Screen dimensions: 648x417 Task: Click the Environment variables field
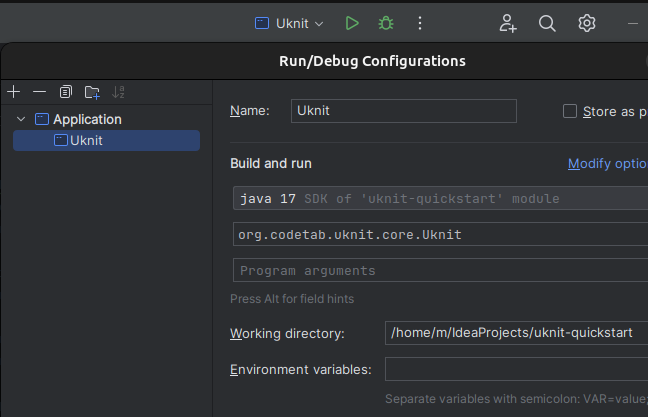[517, 369]
